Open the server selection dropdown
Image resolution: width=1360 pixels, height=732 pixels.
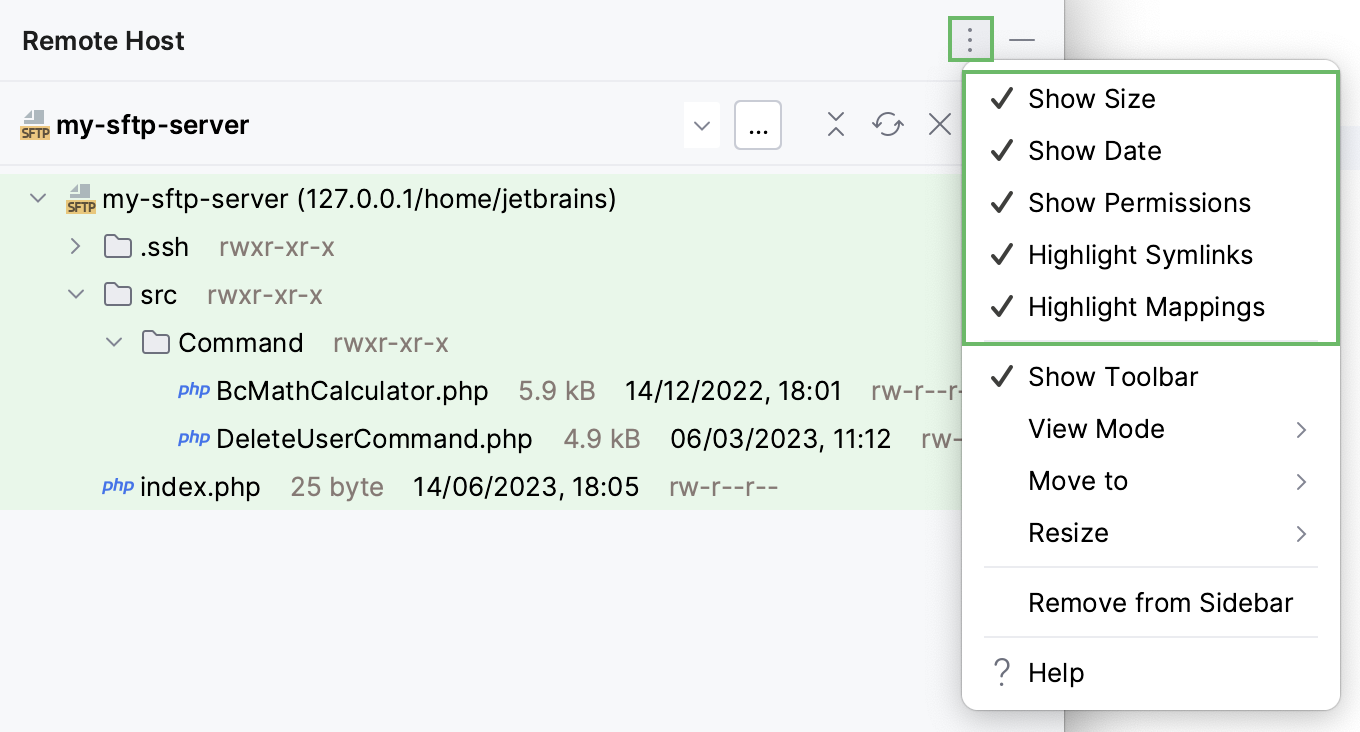coord(702,124)
